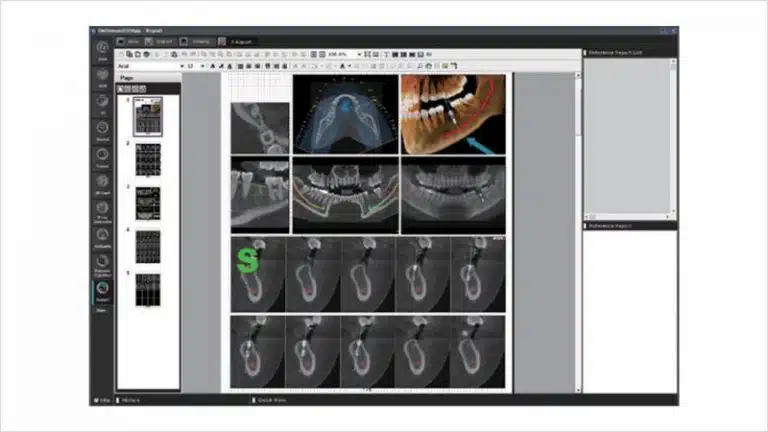Click Info in the bottom-left bar

click(101, 399)
